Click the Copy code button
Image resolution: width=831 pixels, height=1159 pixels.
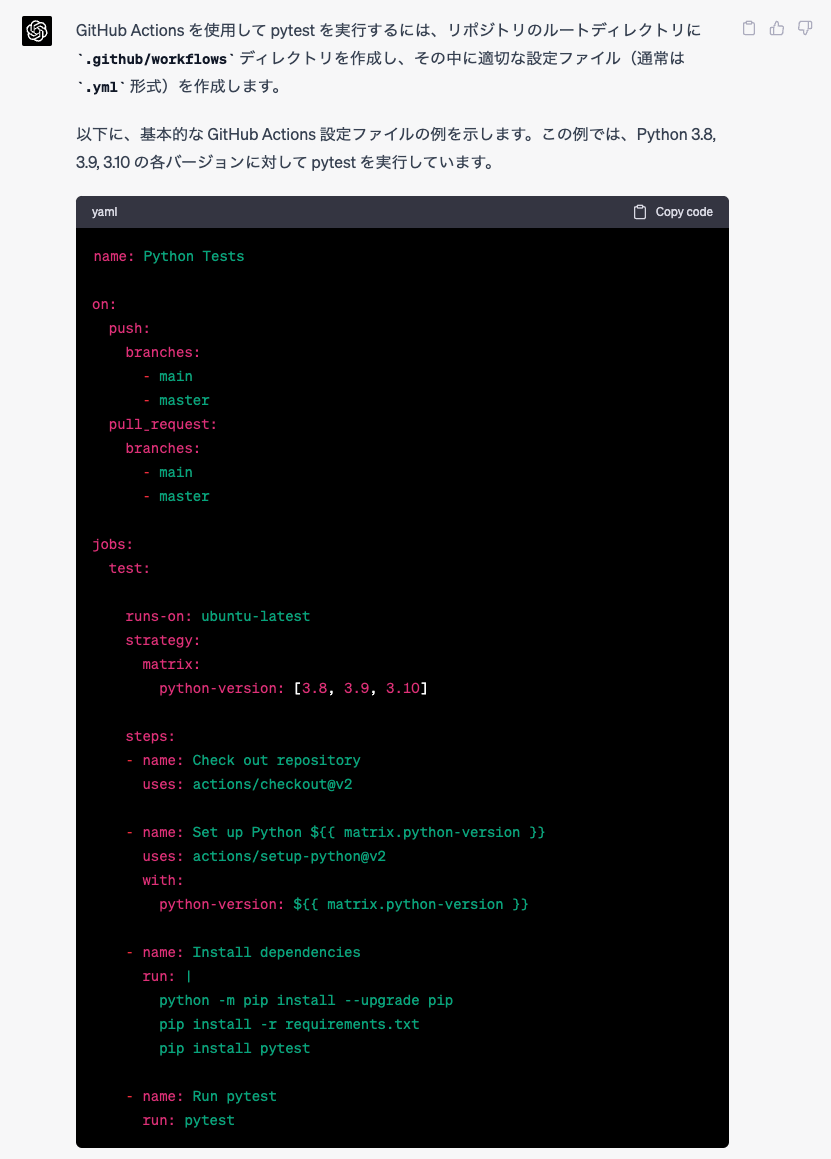(674, 212)
